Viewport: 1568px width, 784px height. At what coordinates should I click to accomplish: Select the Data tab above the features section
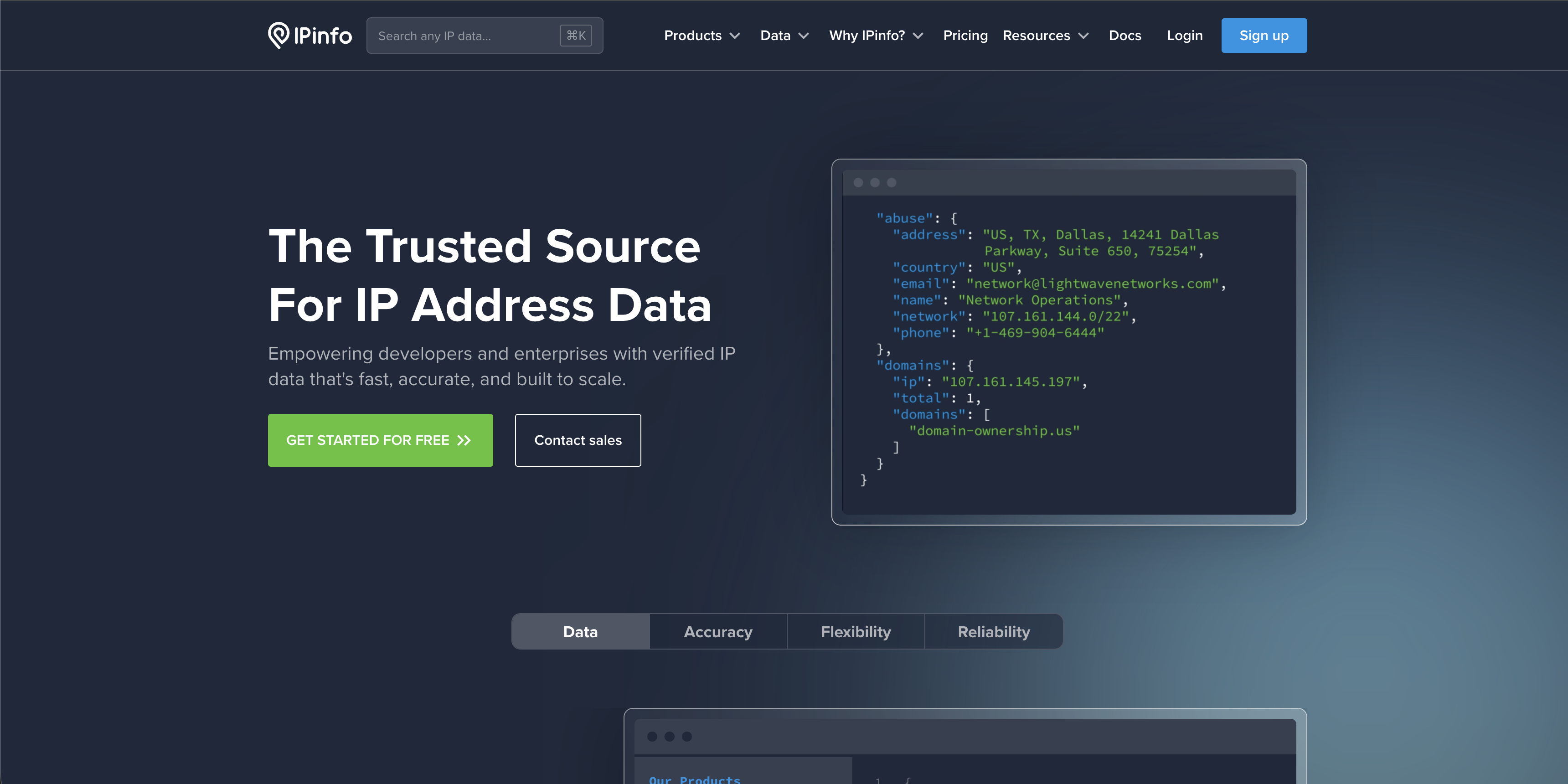pyautogui.click(x=579, y=631)
